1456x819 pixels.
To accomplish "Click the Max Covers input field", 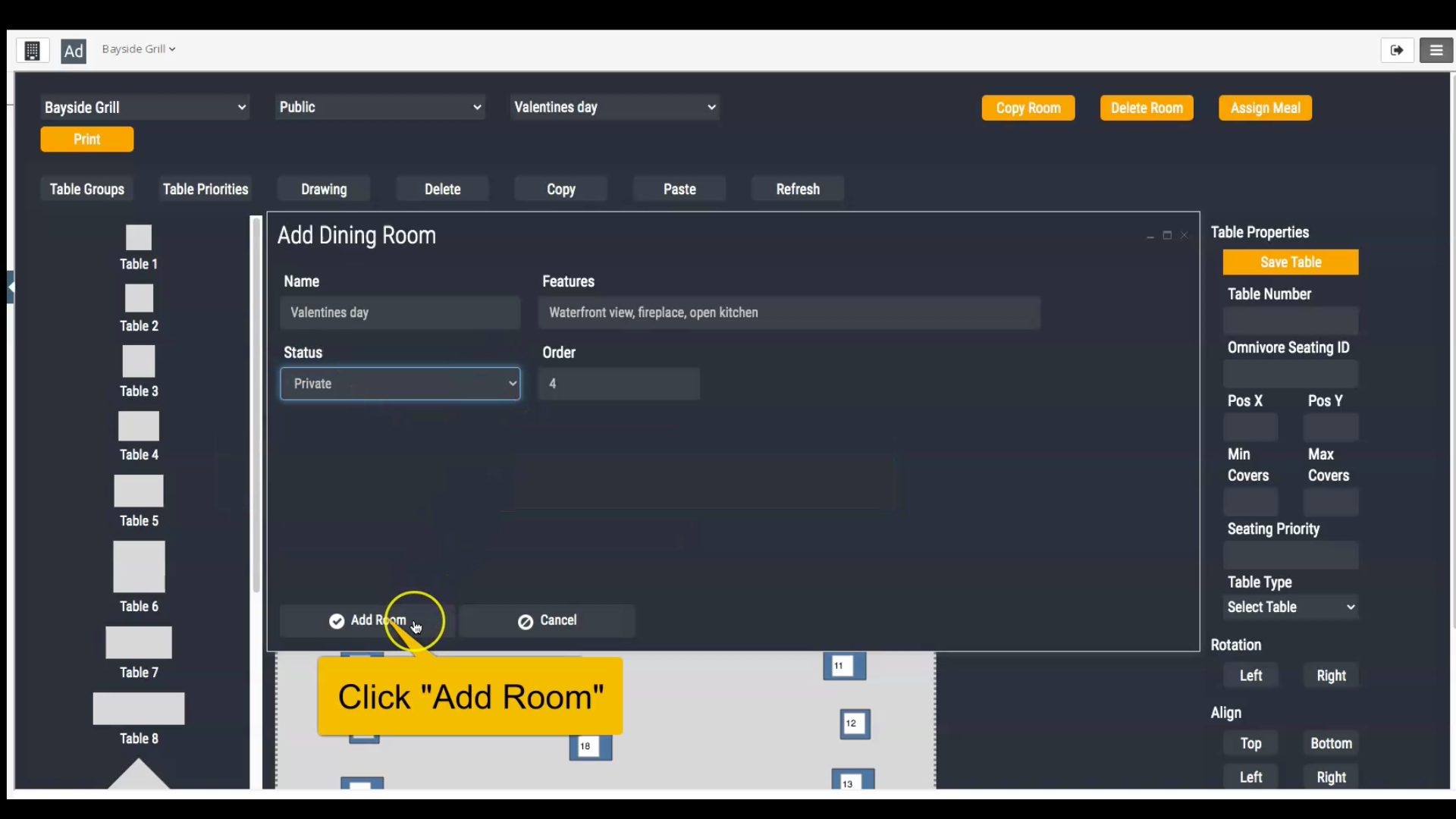I will click(x=1331, y=502).
